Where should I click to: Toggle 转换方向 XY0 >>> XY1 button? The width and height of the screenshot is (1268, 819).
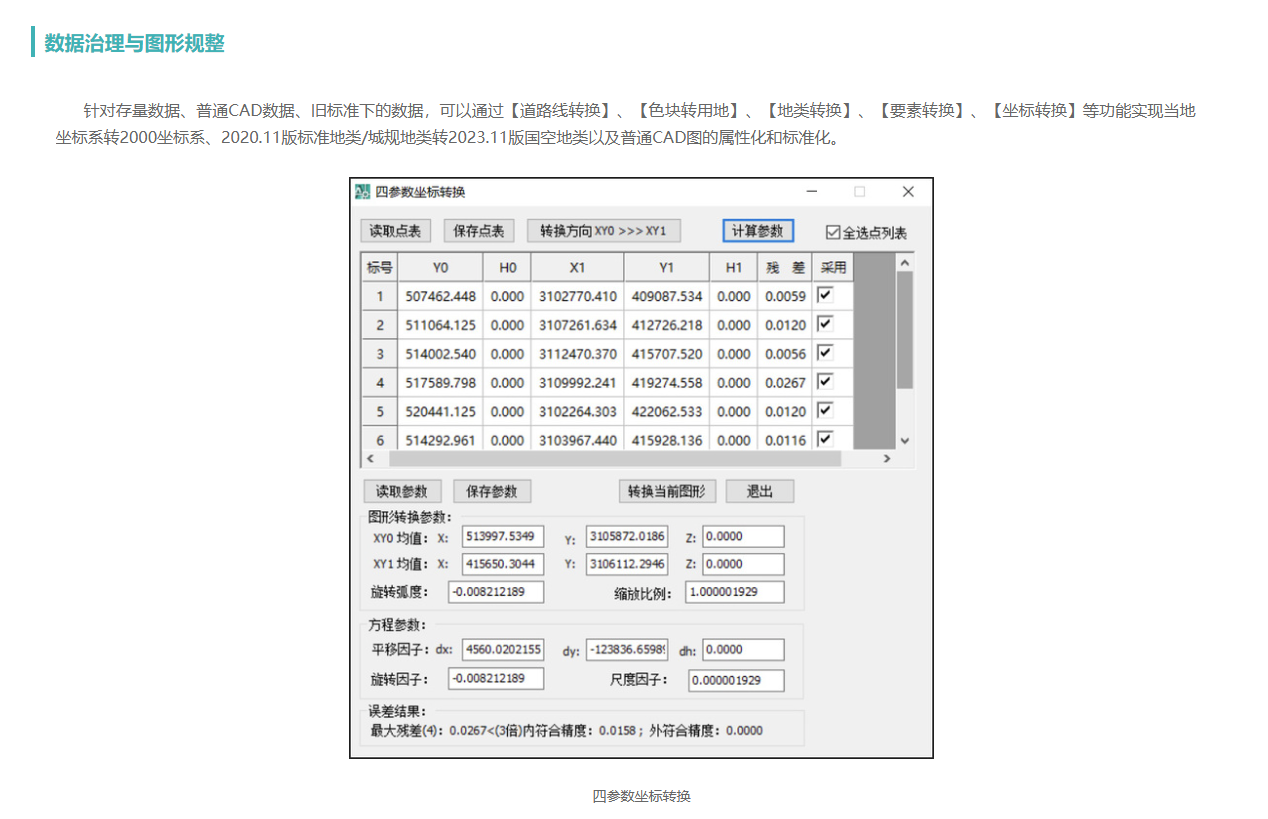click(x=604, y=231)
